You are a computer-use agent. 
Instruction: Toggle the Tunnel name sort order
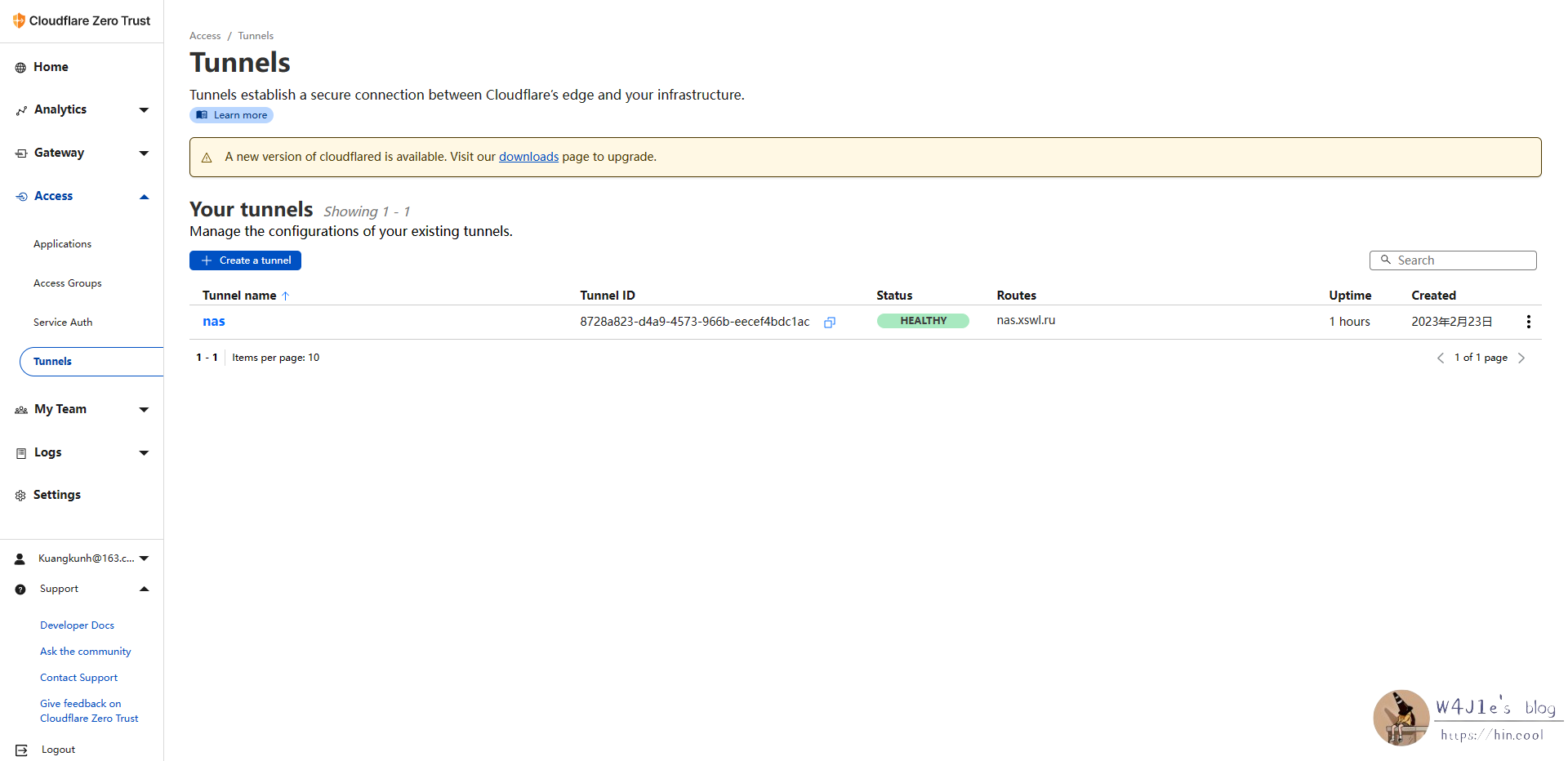(x=286, y=296)
